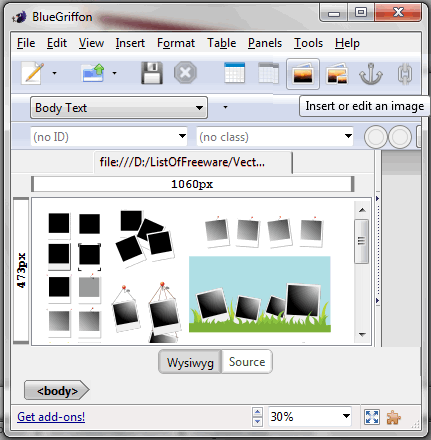431x440 pixels.
Task: Click the stop loading X icon
Action: 185,73
